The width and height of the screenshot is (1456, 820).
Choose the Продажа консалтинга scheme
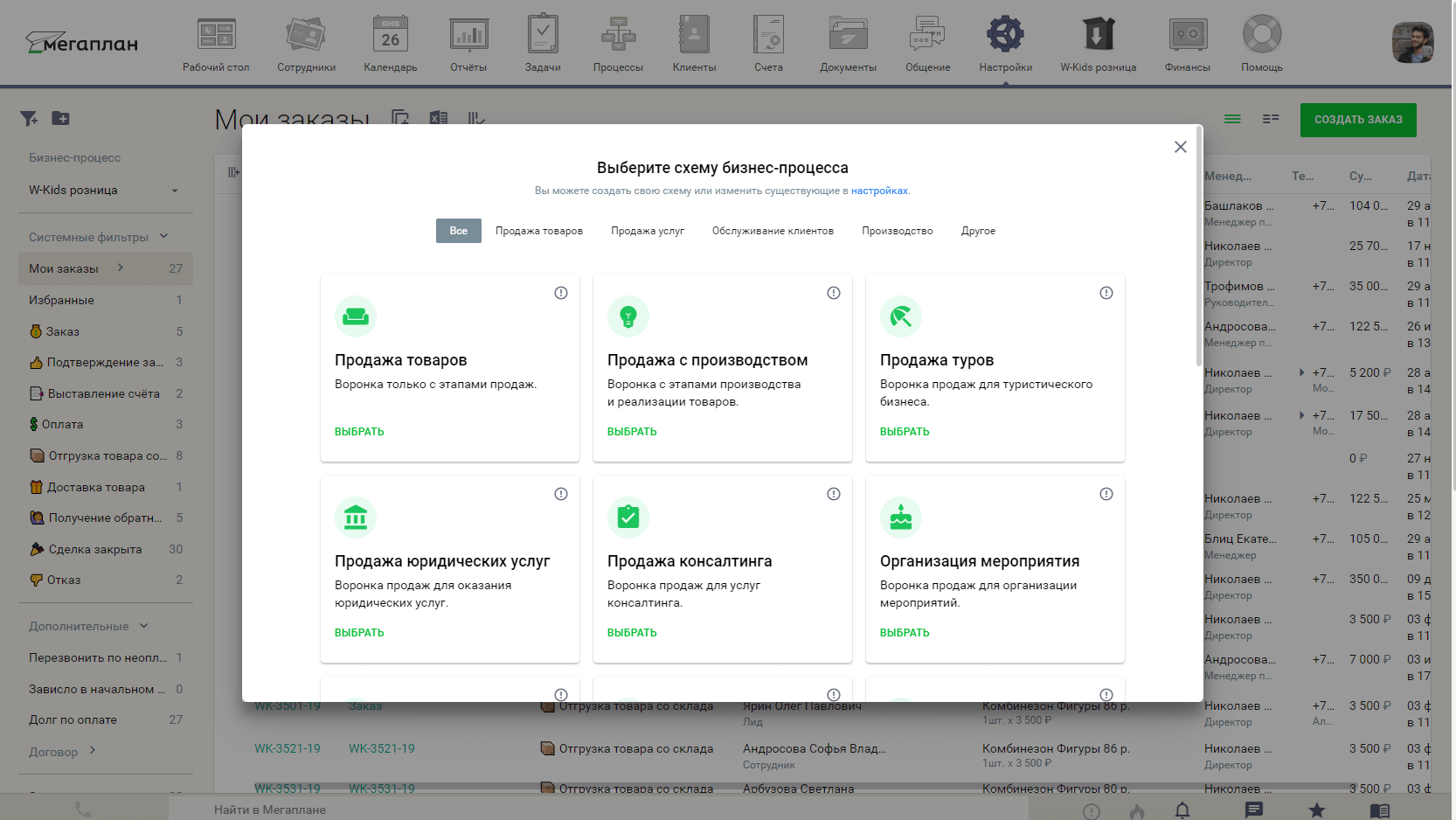pyautogui.click(x=632, y=633)
